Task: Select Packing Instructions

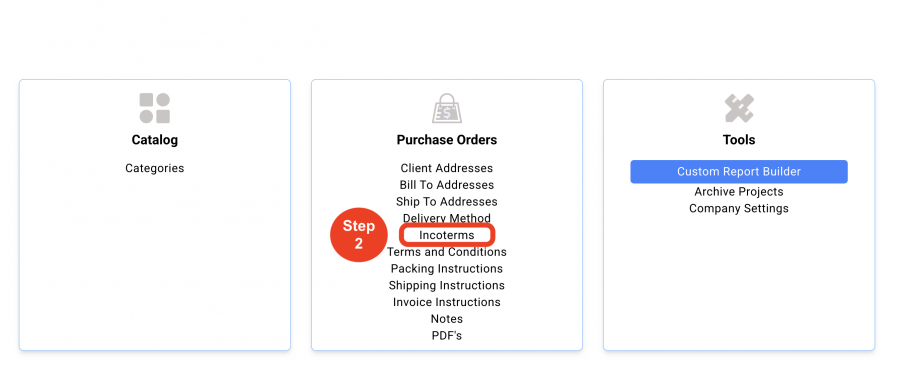Action: 447,269
